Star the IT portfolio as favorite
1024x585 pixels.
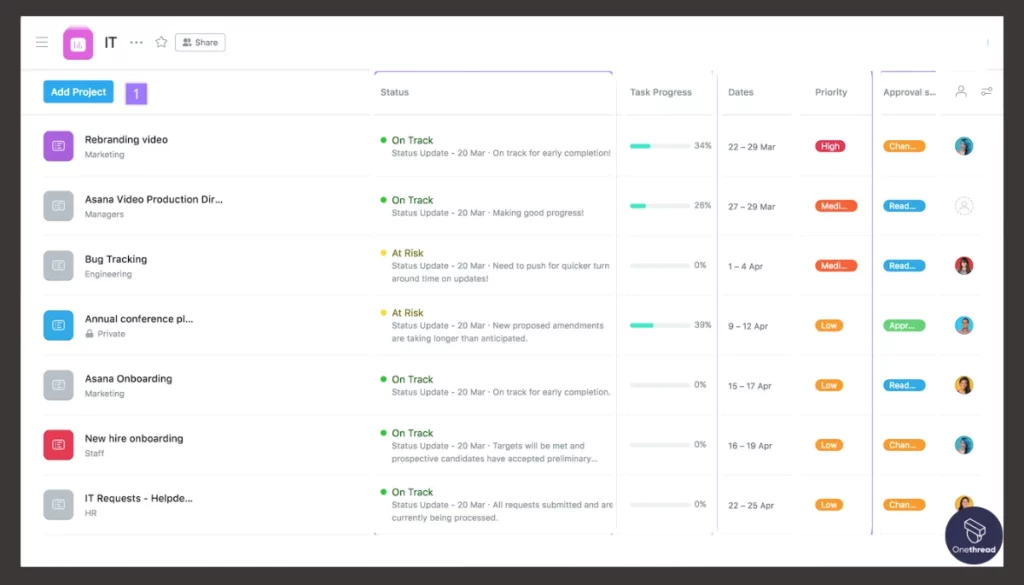coord(161,42)
